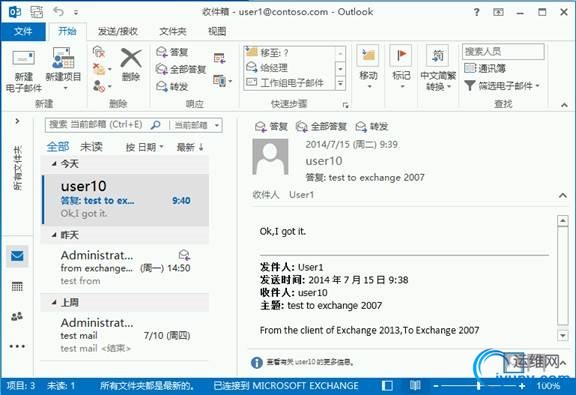Click the Outlook application icon in title bar
The height and width of the screenshot is (395, 576).
14,12
